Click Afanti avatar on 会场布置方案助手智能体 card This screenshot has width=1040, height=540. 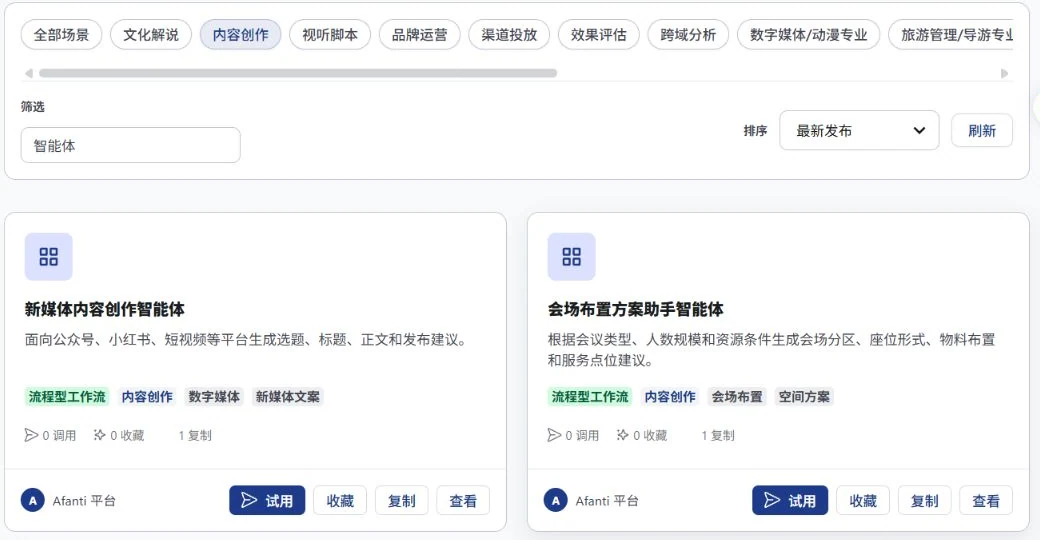[x=555, y=501]
